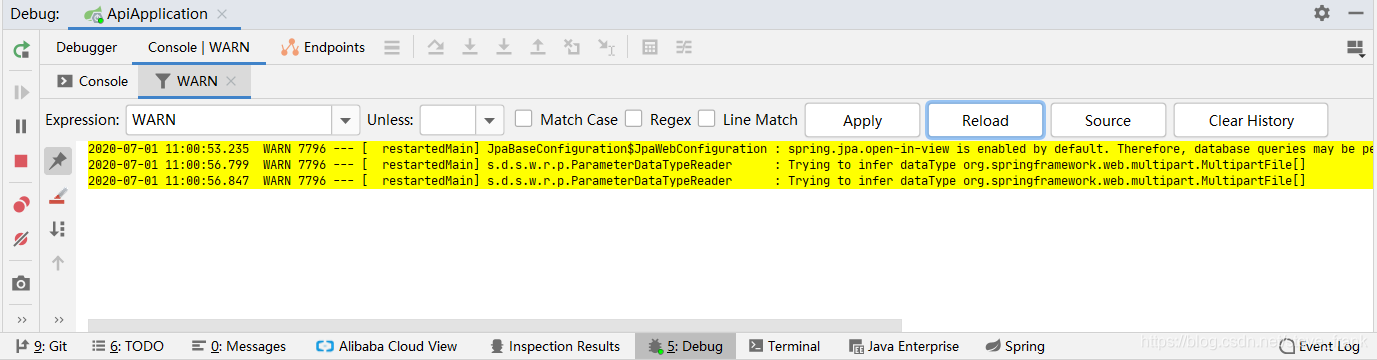The width and height of the screenshot is (1377, 360).
Task: Pin the console tab
Action: pos(58,160)
